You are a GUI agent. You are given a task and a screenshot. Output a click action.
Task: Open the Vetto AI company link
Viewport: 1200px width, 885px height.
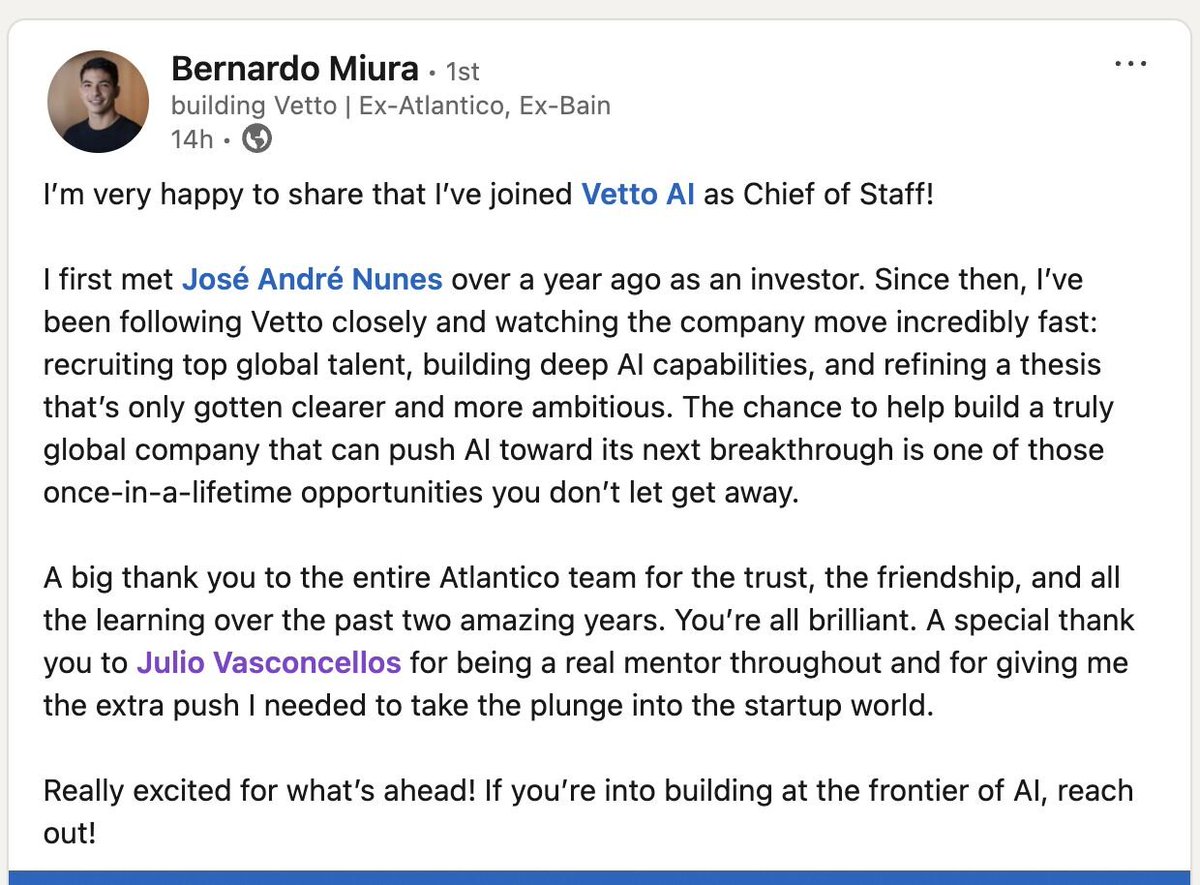click(638, 194)
